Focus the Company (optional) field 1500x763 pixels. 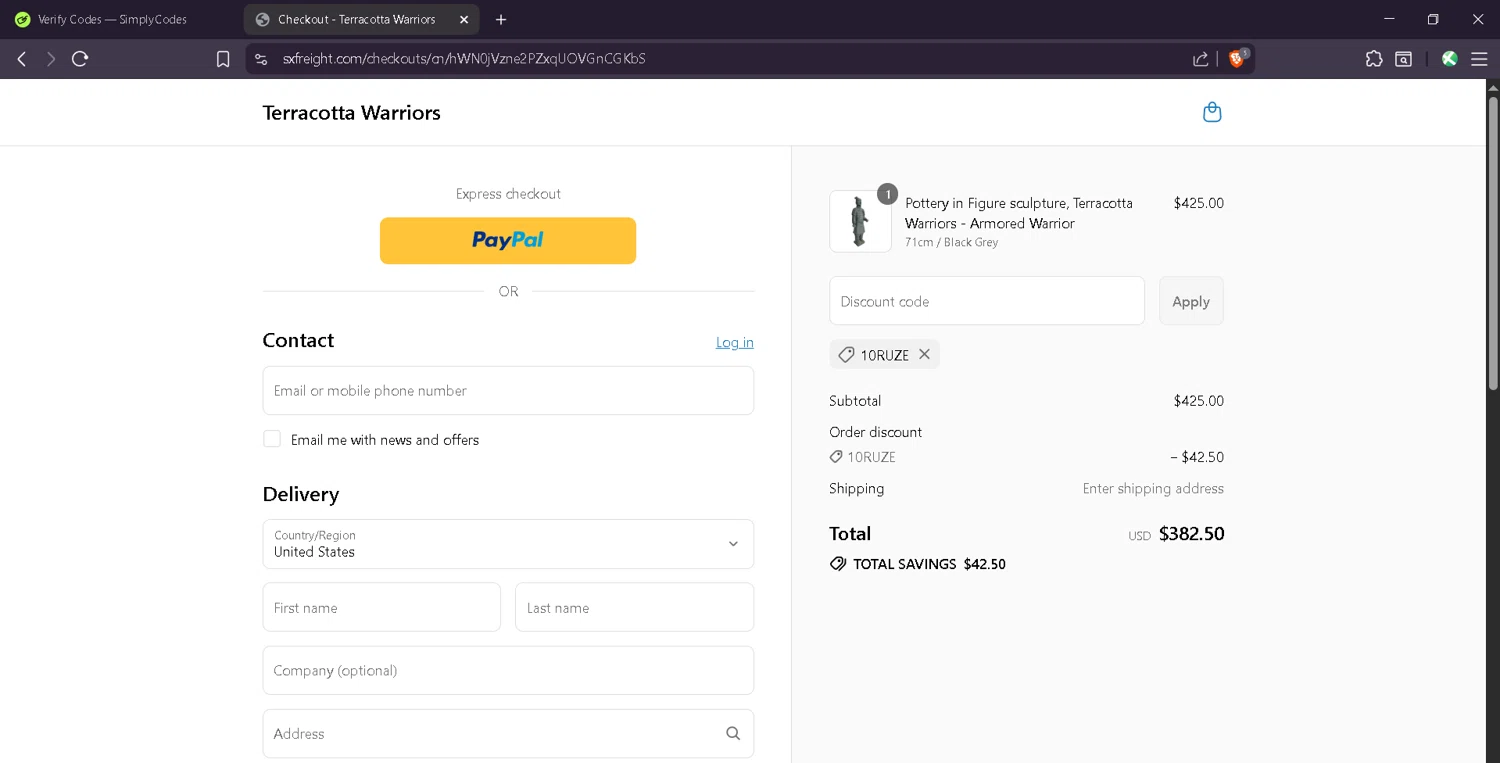point(508,670)
